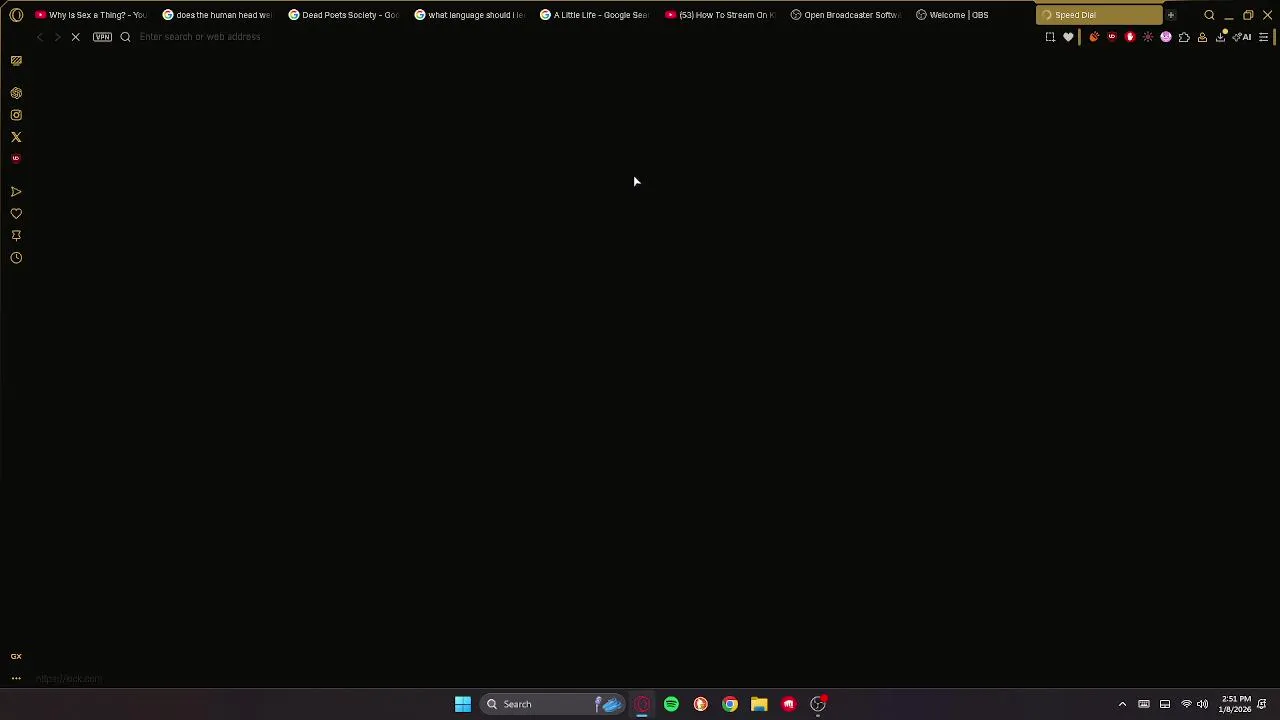Open the search-in-tabs magnifier icon
Viewport: 1280px width, 720px height.
tap(1209, 15)
